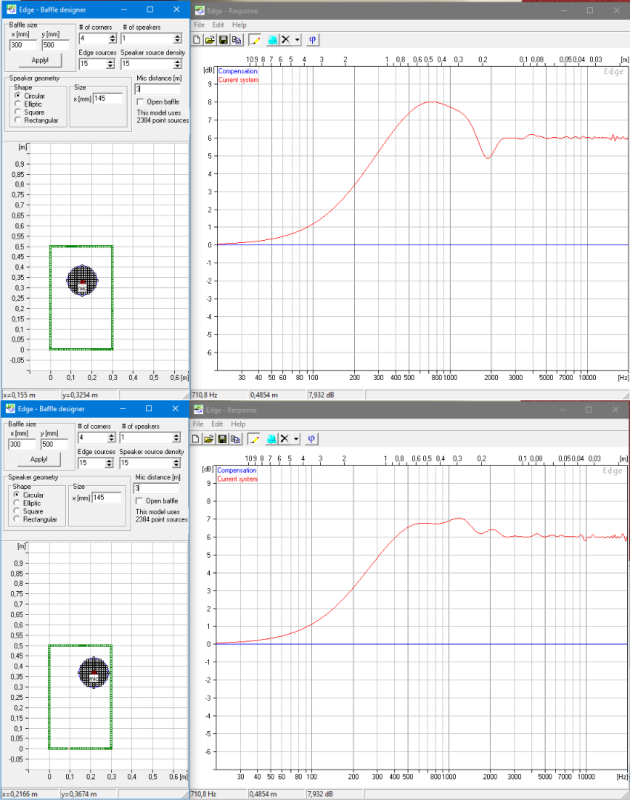Click Open folder icon in upper Response toolbar
The height and width of the screenshot is (800, 630).
click(210, 40)
